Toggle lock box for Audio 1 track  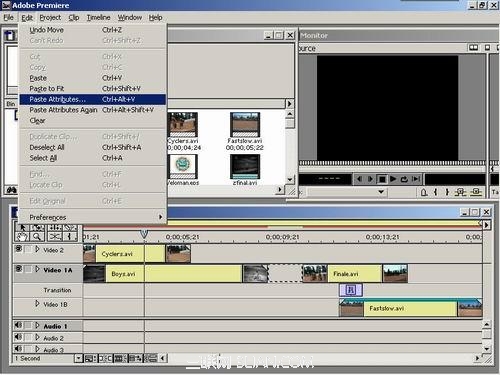coord(28,325)
